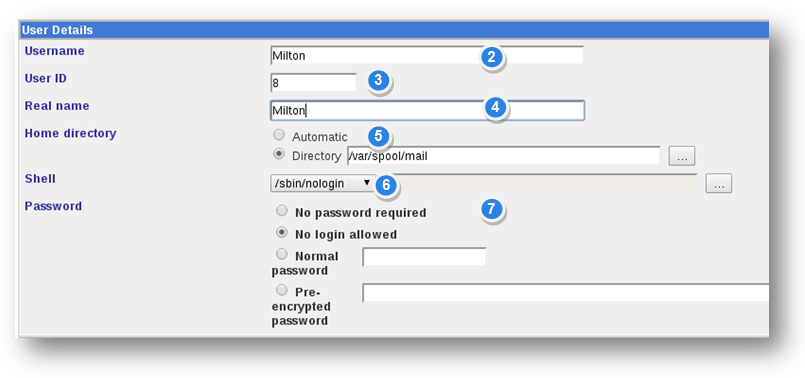Open the /sbin/nologin shell dropdown

322,183
